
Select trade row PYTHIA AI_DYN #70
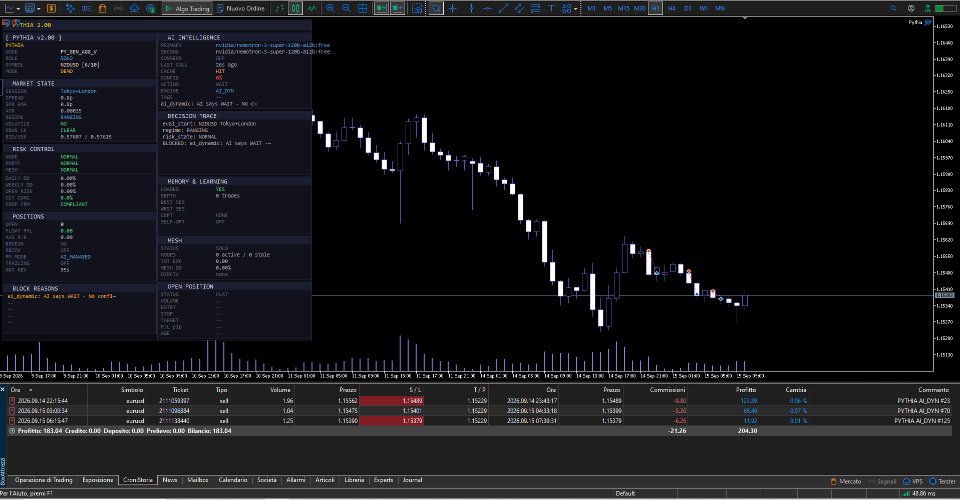[x=480, y=411]
